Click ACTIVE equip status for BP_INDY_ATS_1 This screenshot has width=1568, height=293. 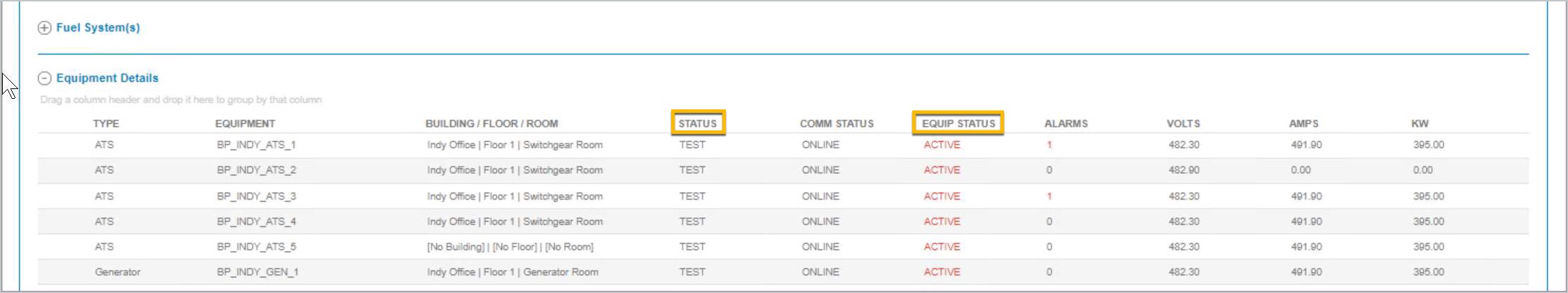942,145
